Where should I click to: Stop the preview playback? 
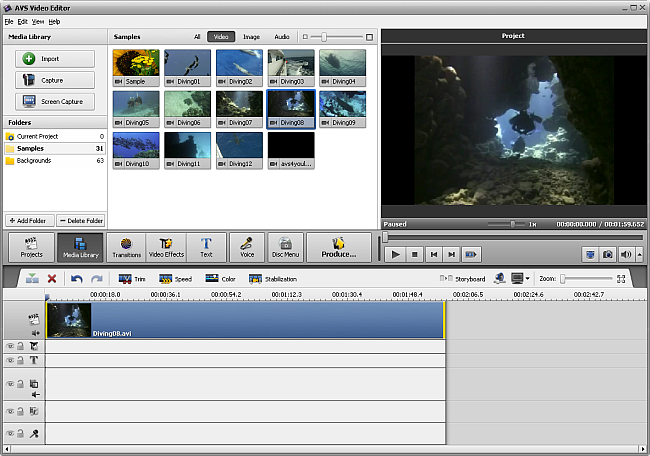coord(415,254)
